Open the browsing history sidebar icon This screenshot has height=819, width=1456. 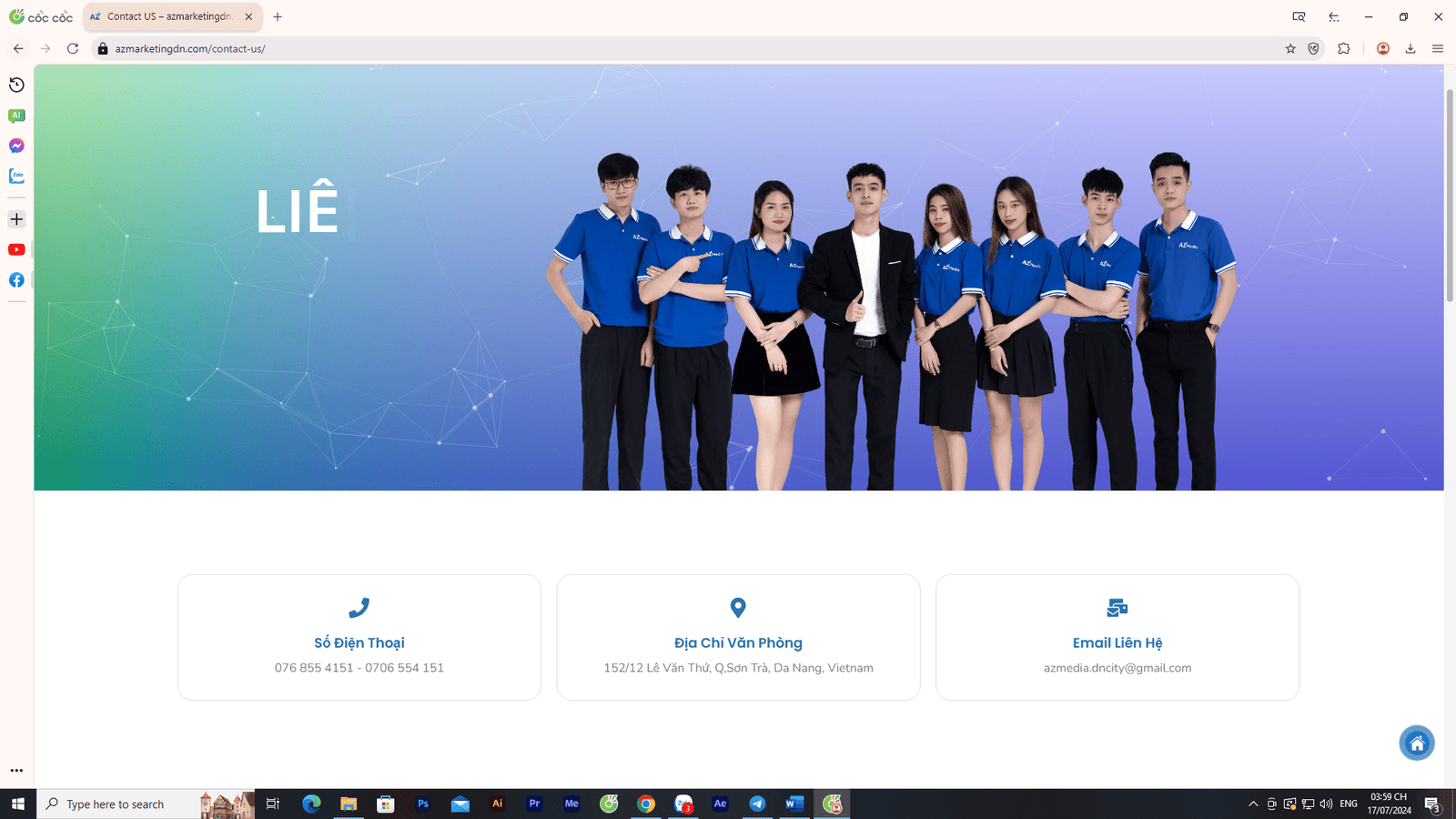[16, 85]
